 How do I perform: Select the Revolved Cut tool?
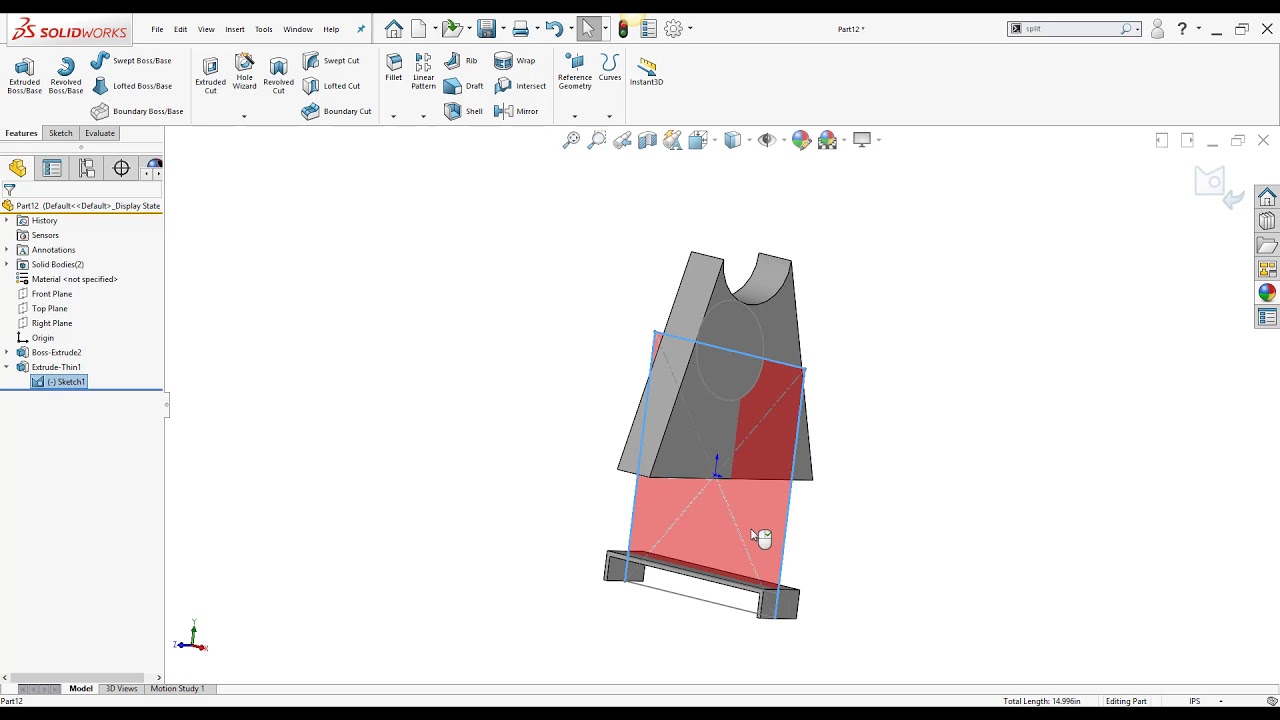pos(278,75)
